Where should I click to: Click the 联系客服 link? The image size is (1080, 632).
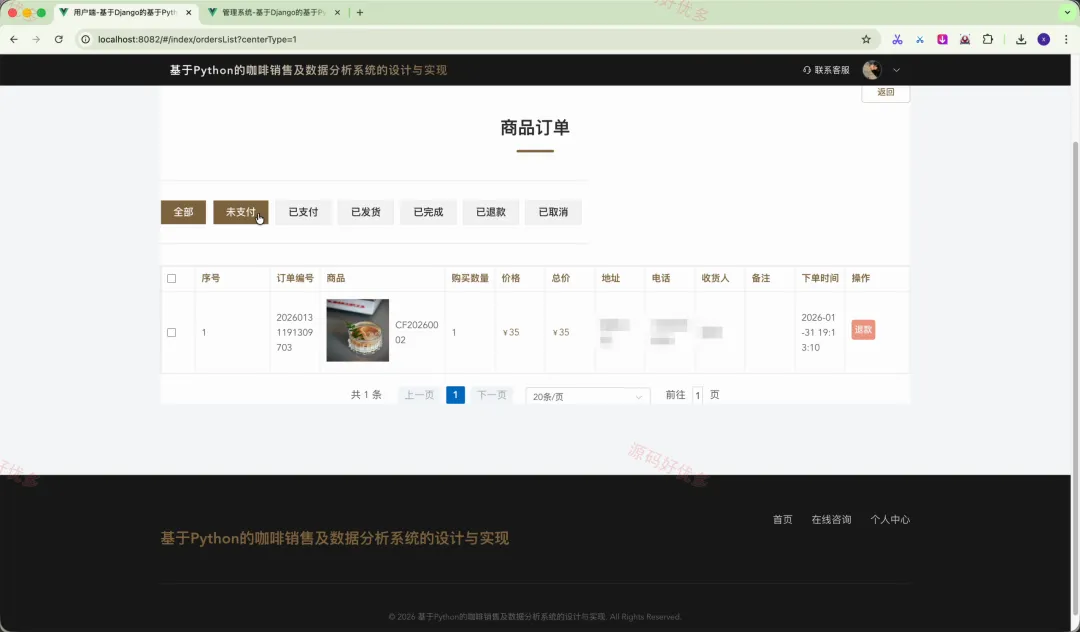pos(827,70)
